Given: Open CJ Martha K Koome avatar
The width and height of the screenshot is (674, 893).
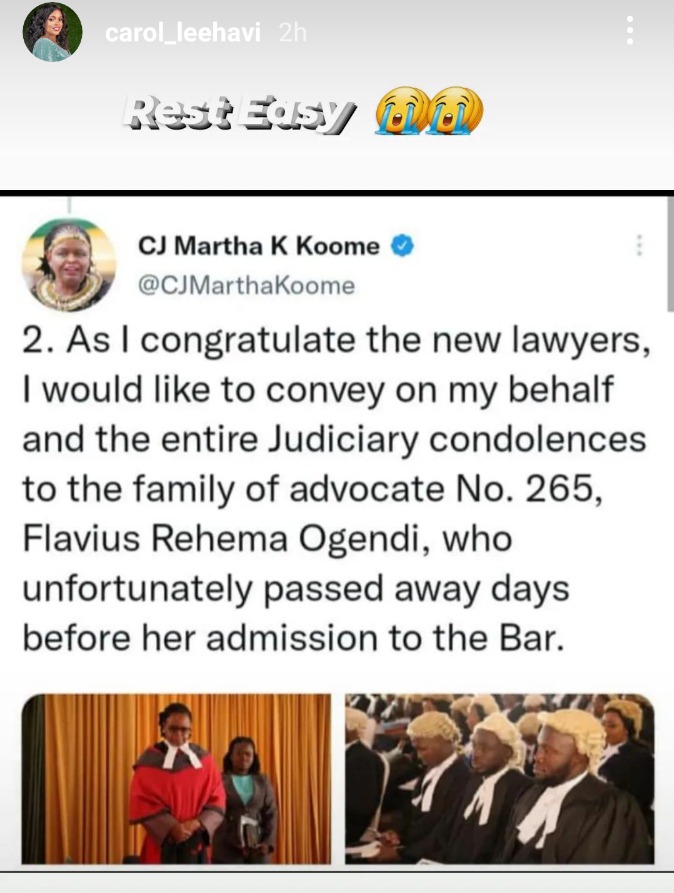Looking at the screenshot, I should [x=69, y=265].
